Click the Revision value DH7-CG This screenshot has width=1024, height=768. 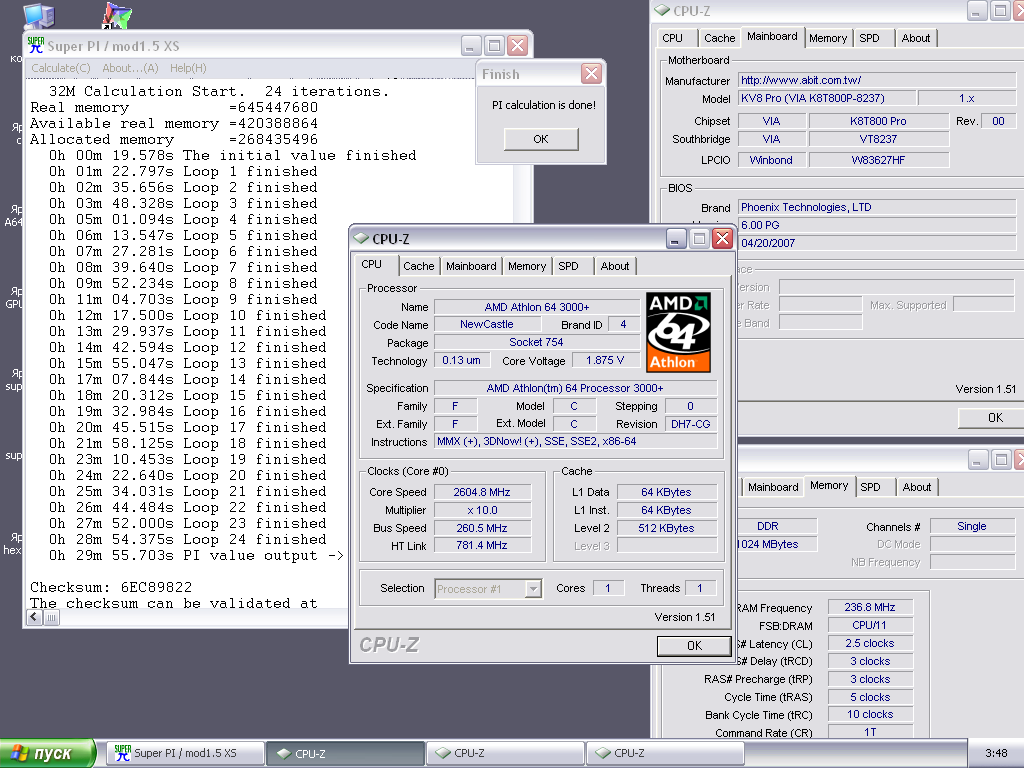click(x=690, y=424)
